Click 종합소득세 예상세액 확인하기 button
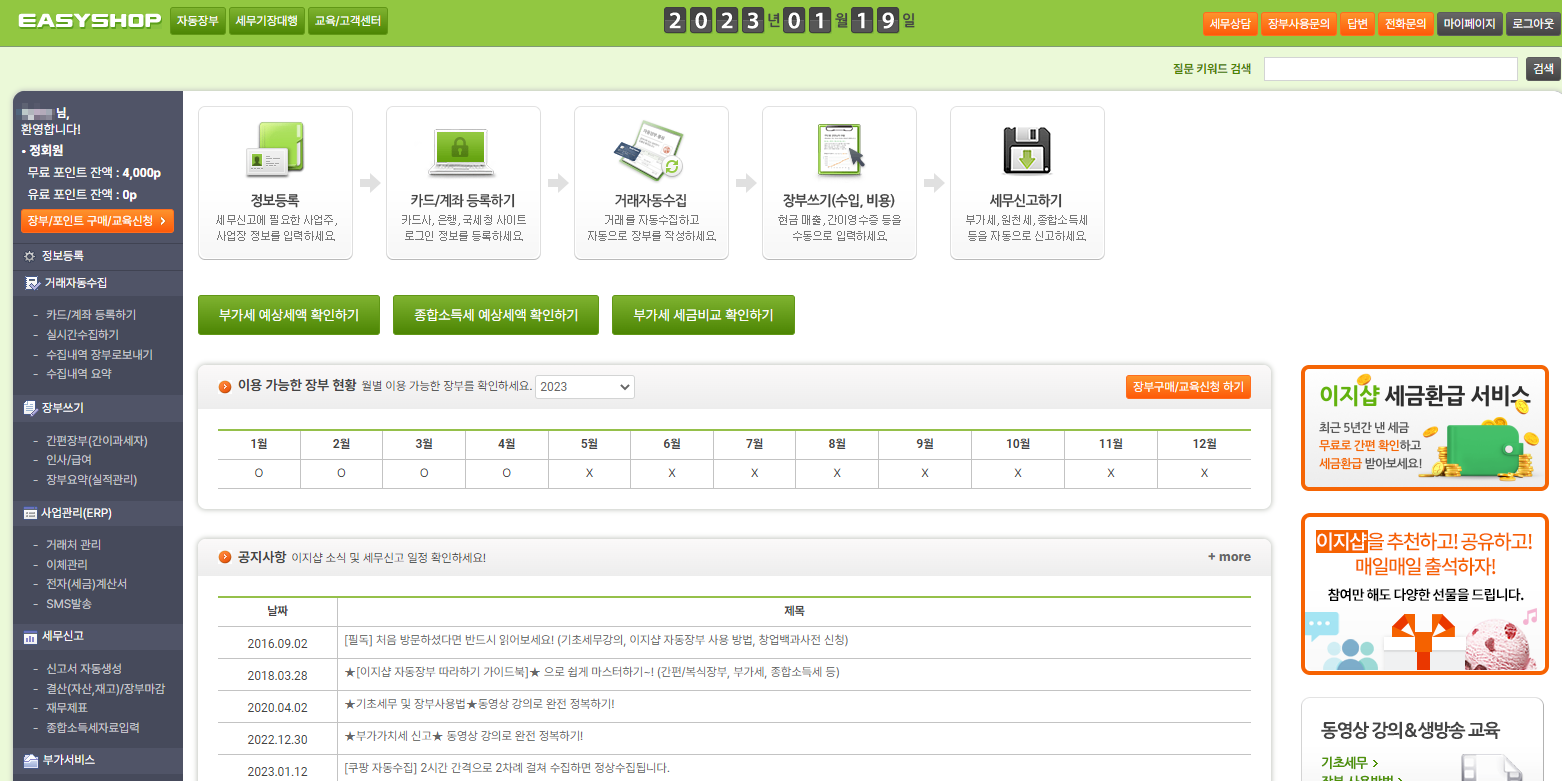 (496, 315)
